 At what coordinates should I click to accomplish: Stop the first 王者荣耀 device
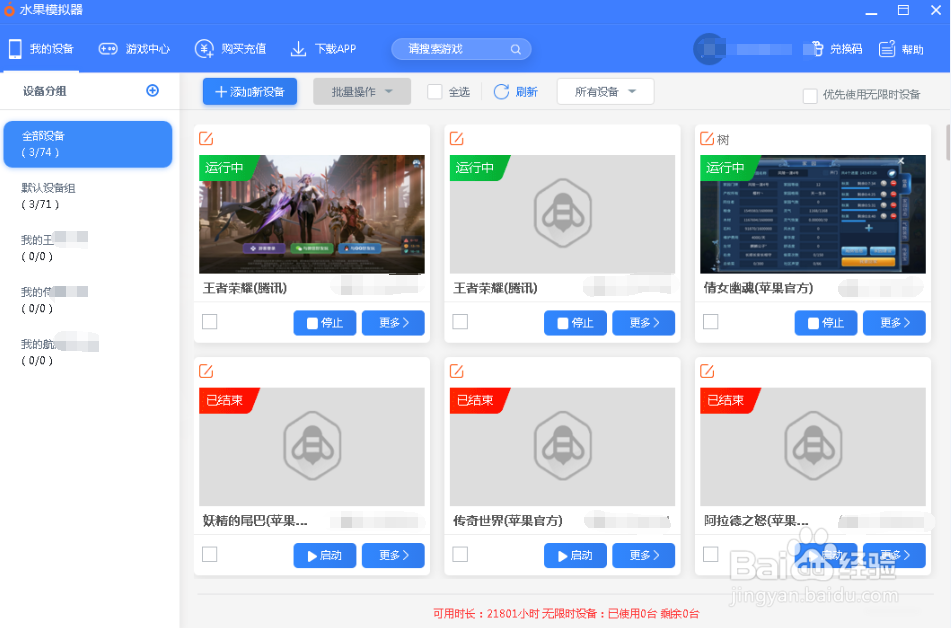pos(324,323)
